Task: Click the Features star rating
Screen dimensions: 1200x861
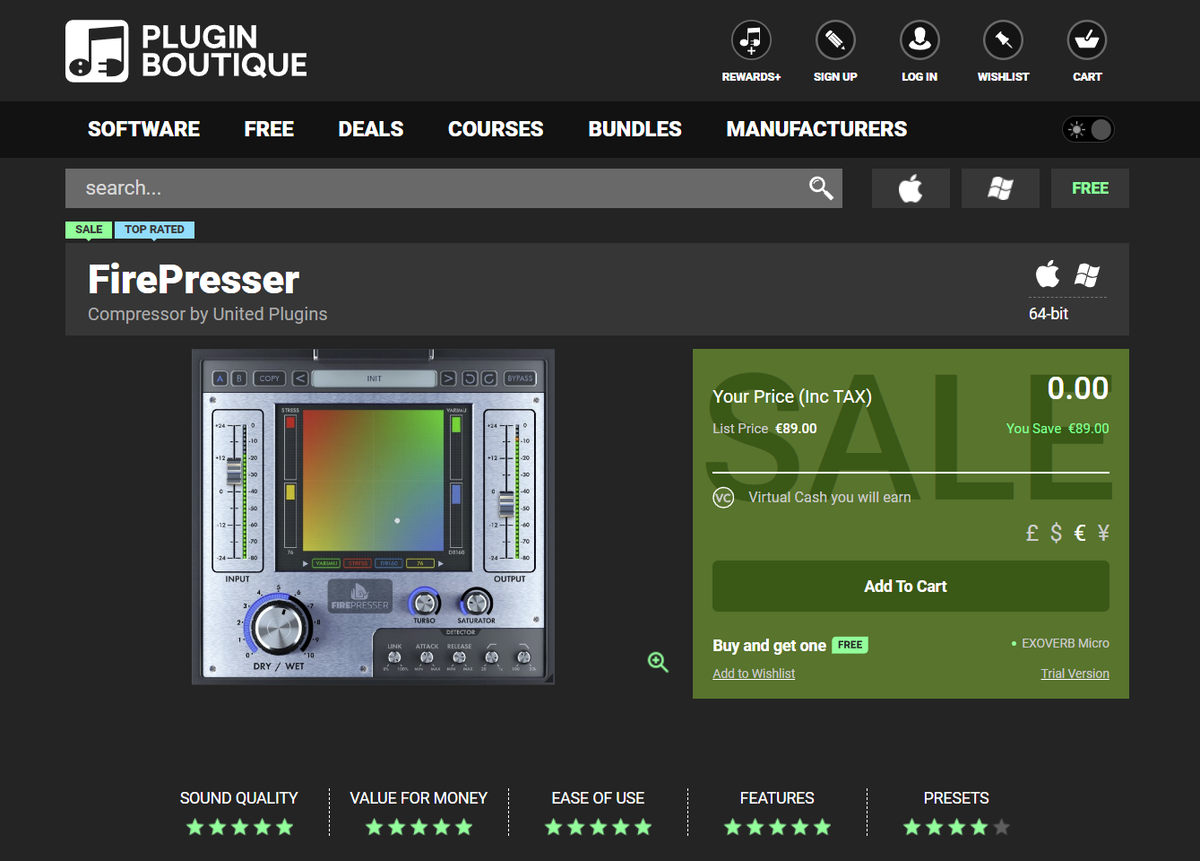Action: click(777, 827)
